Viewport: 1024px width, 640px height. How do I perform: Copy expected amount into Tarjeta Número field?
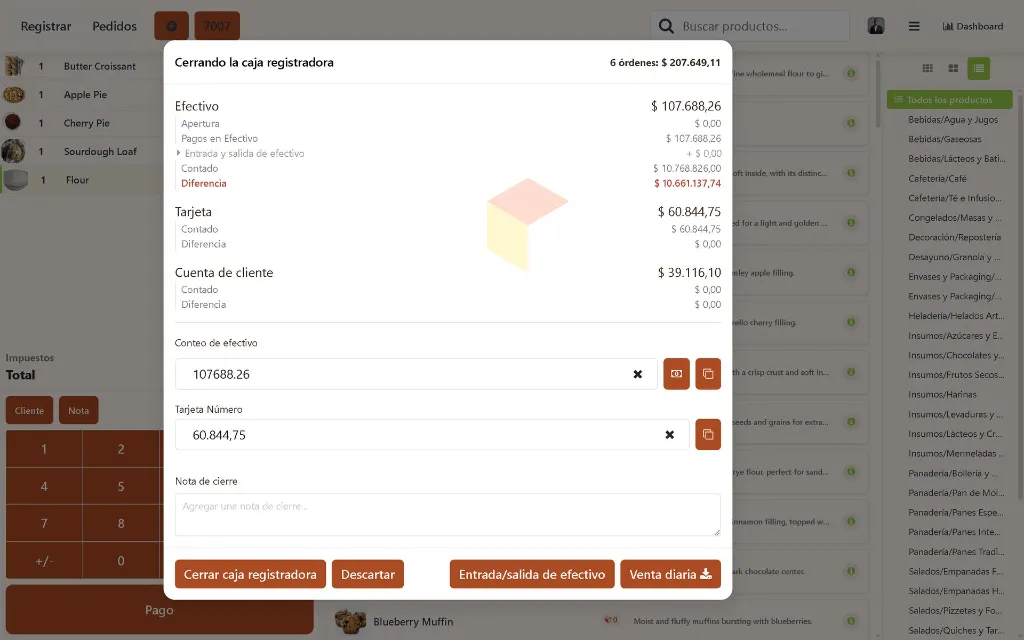coord(708,434)
